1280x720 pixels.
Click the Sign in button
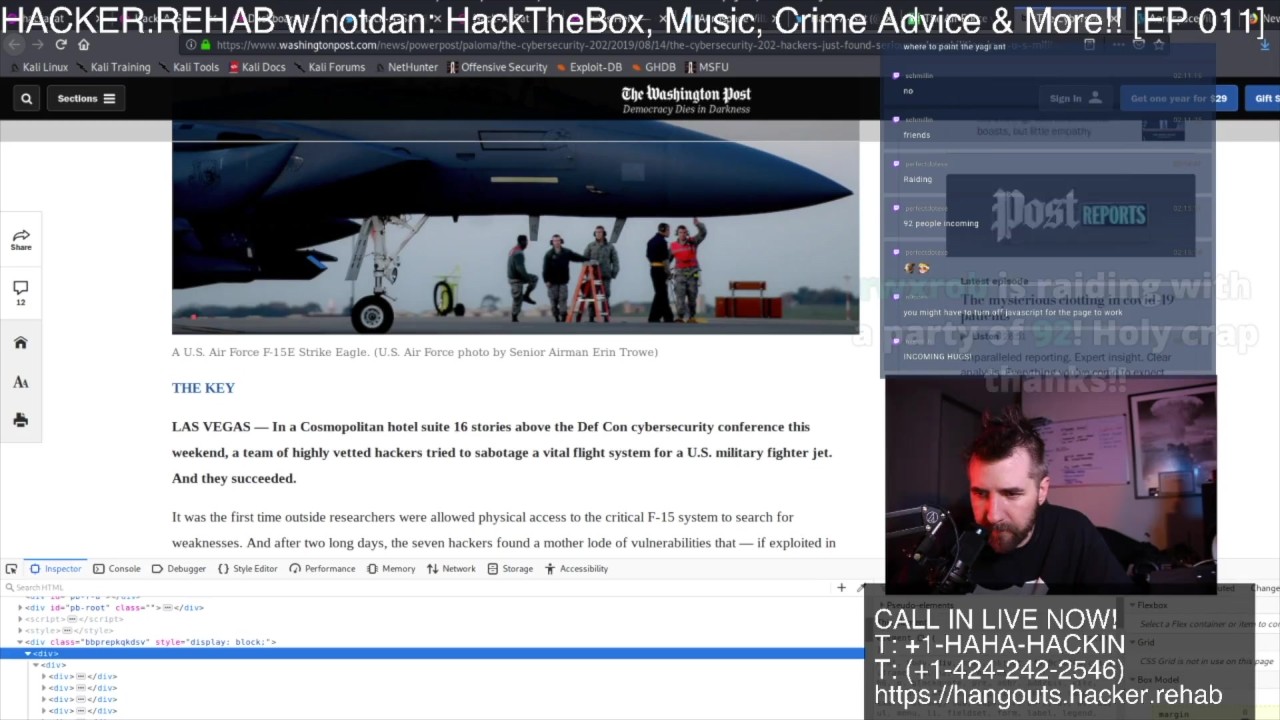(1076, 98)
